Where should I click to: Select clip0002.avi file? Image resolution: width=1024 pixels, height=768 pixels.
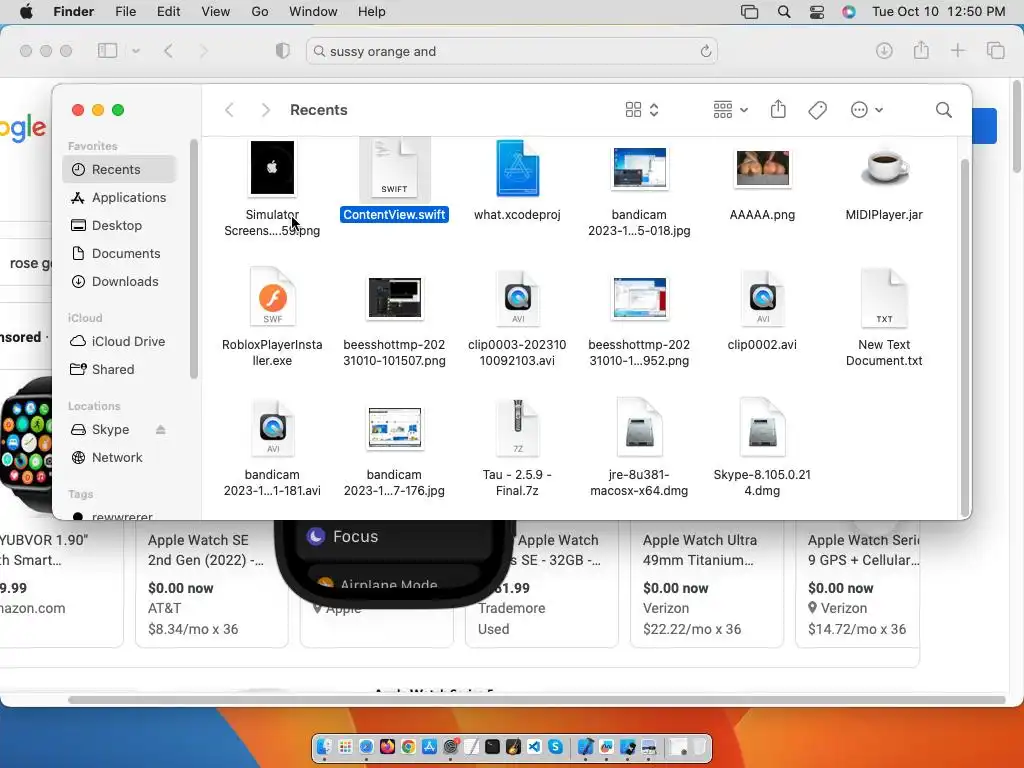pos(762,297)
